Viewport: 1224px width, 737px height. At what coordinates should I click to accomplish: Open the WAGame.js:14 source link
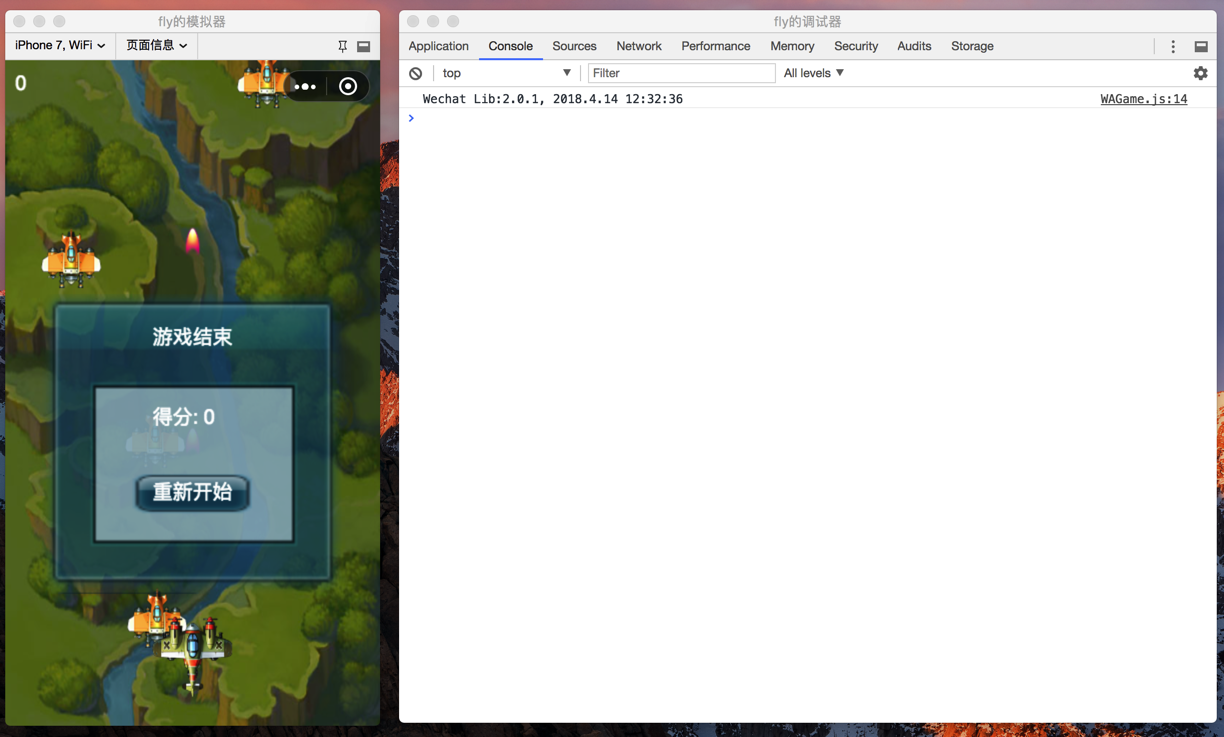[x=1143, y=99]
